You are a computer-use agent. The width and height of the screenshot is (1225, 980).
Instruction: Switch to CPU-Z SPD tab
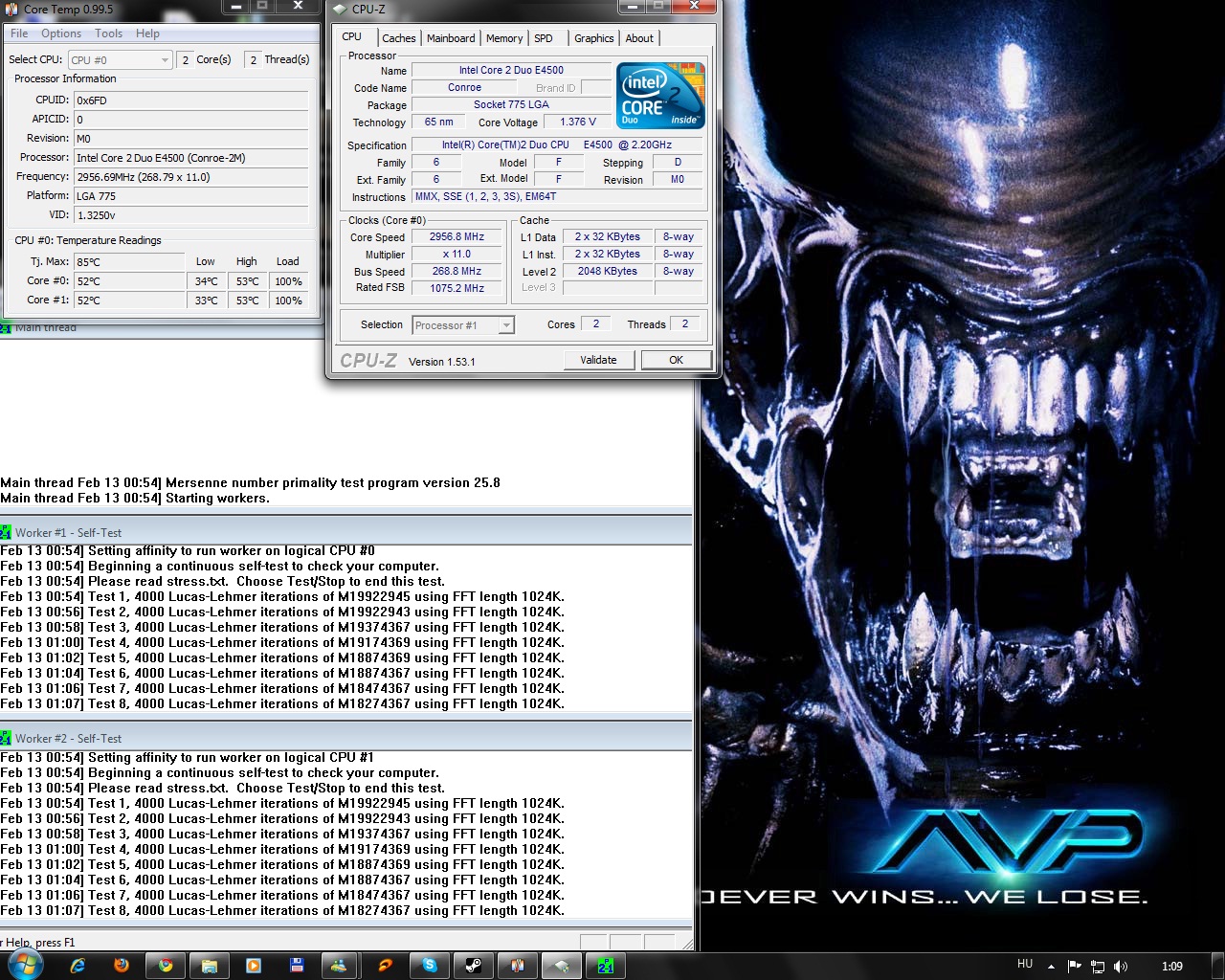(x=544, y=38)
